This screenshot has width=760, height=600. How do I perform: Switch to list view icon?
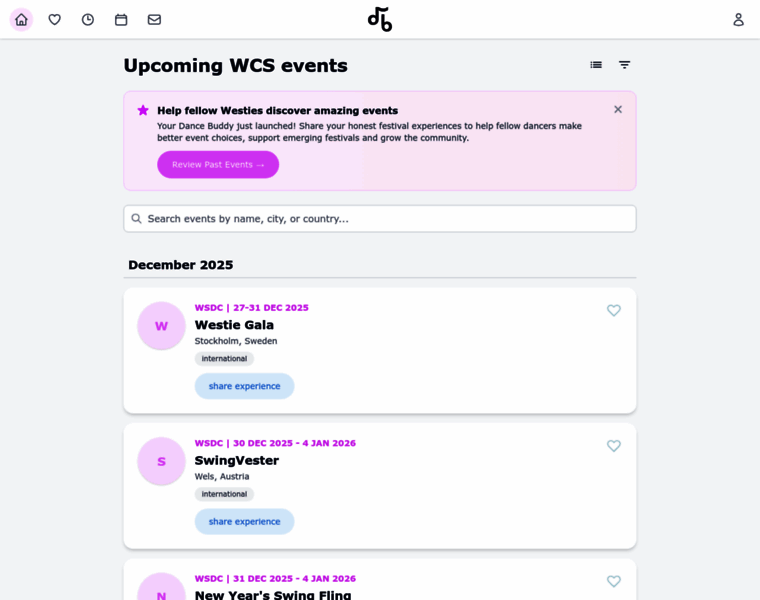[x=596, y=65]
